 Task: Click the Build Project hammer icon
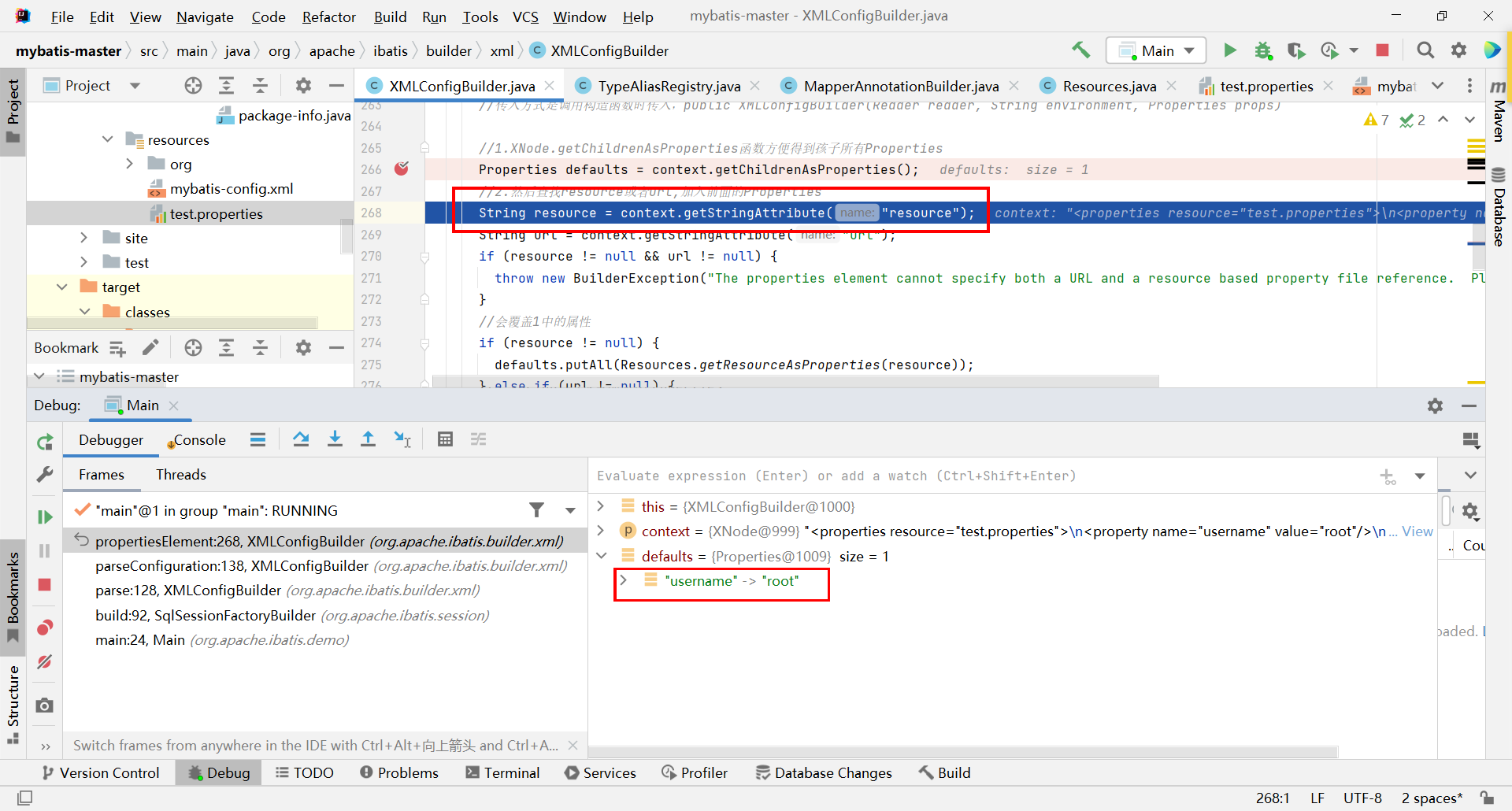pos(1080,50)
